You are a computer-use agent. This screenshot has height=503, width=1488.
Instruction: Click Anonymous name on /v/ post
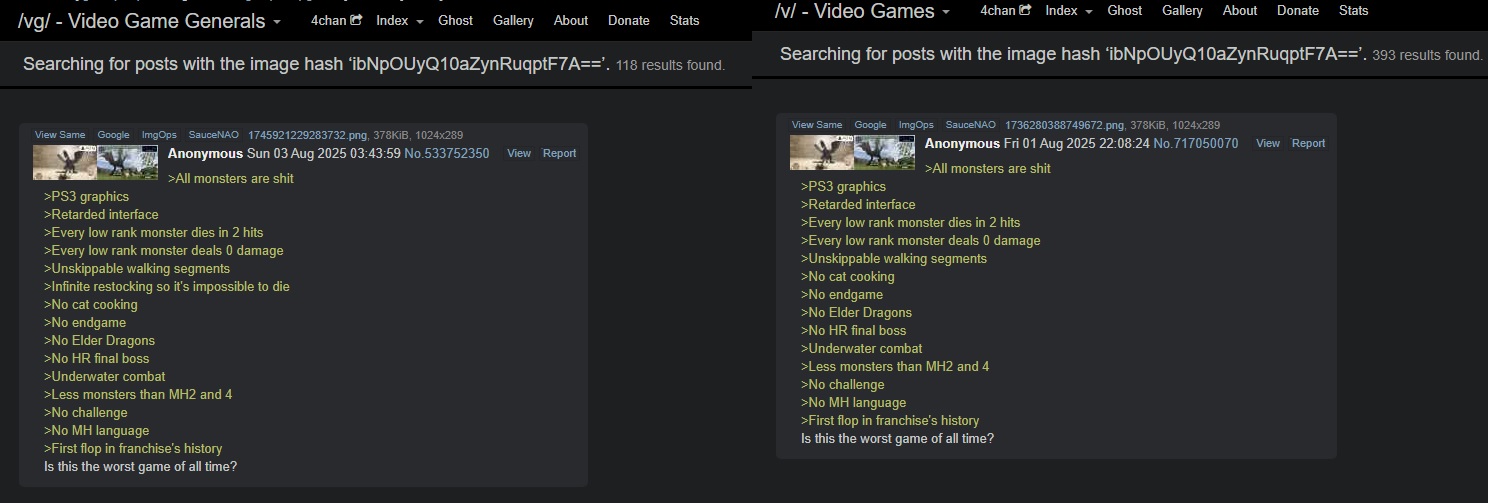tap(962, 143)
